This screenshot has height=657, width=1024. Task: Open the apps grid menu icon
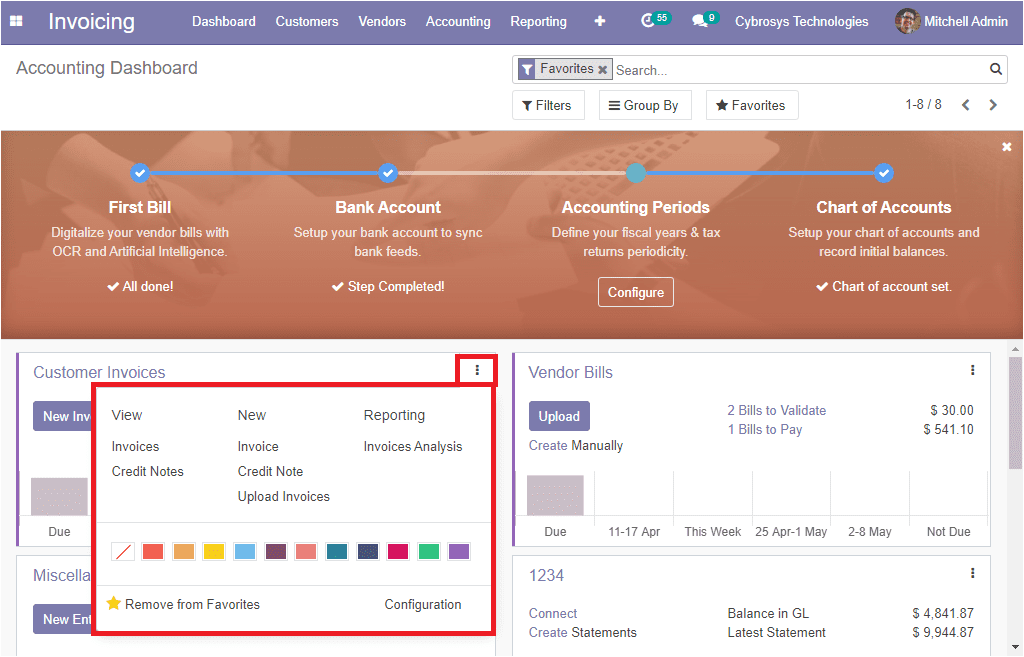click(x=16, y=21)
